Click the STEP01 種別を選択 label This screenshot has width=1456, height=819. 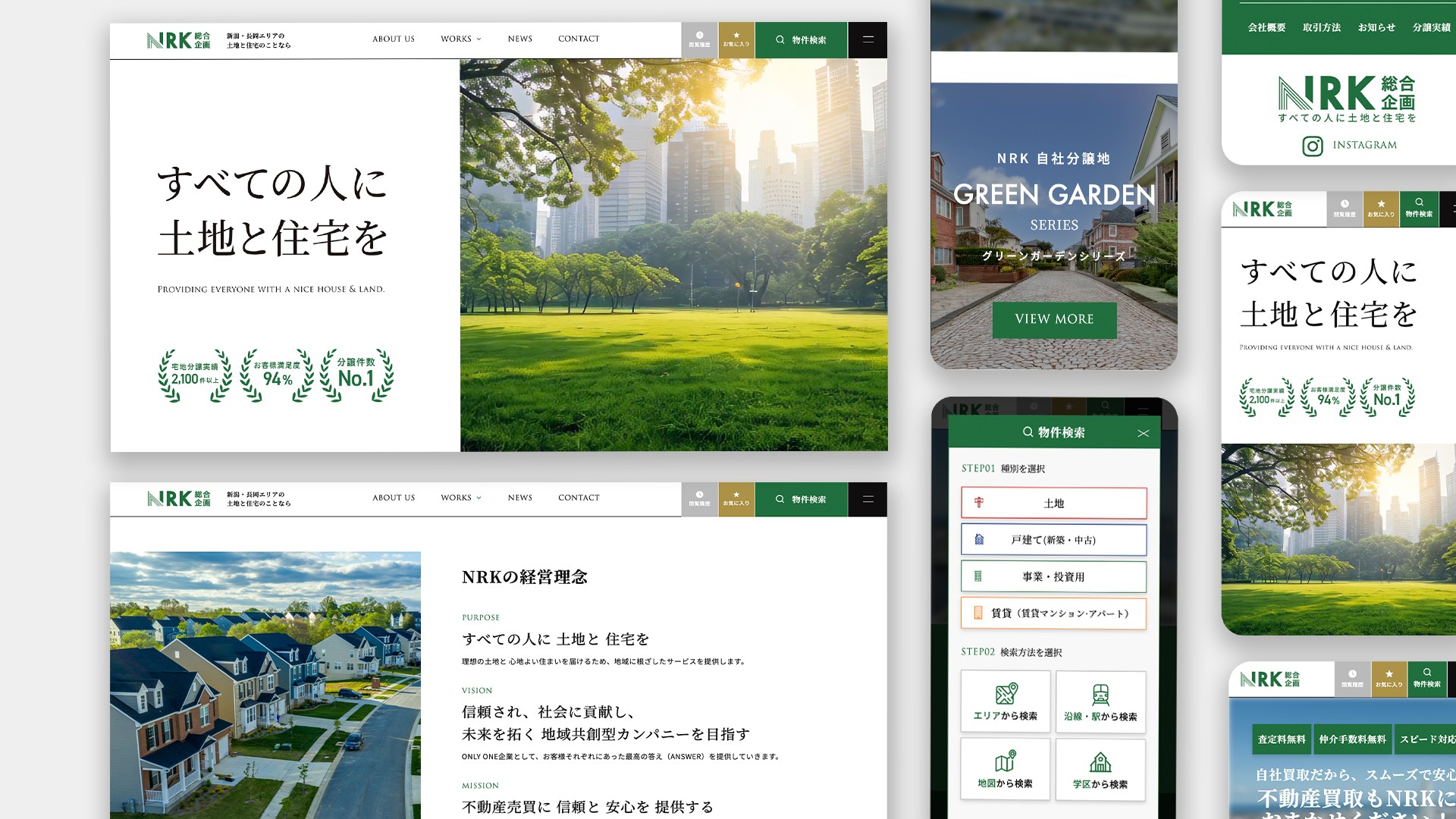pos(1003,469)
